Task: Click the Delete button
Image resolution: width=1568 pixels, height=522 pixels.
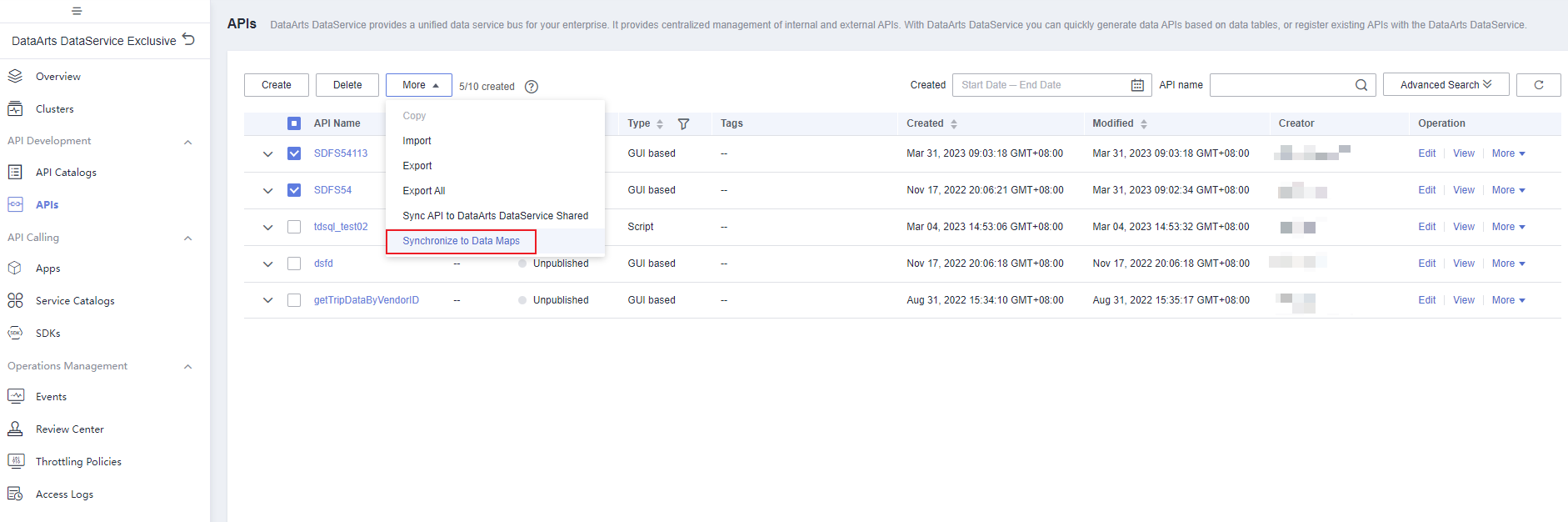Action: tap(347, 85)
